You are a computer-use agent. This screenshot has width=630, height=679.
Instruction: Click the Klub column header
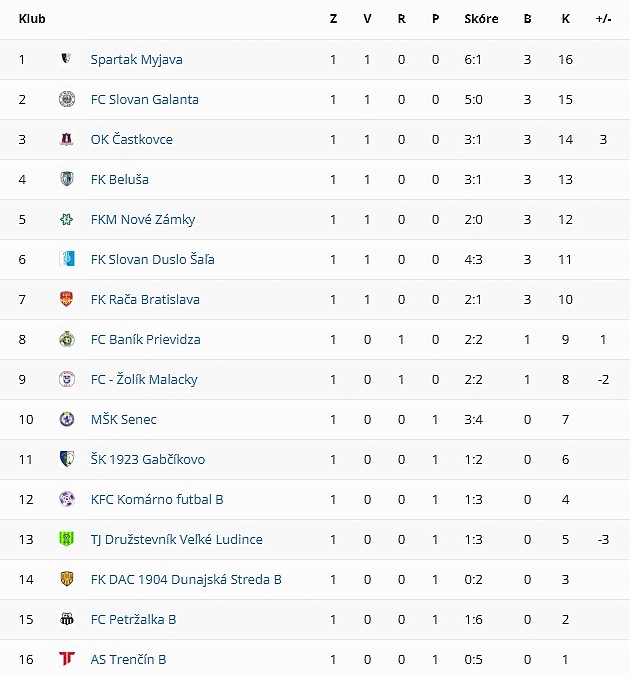pos(32,19)
